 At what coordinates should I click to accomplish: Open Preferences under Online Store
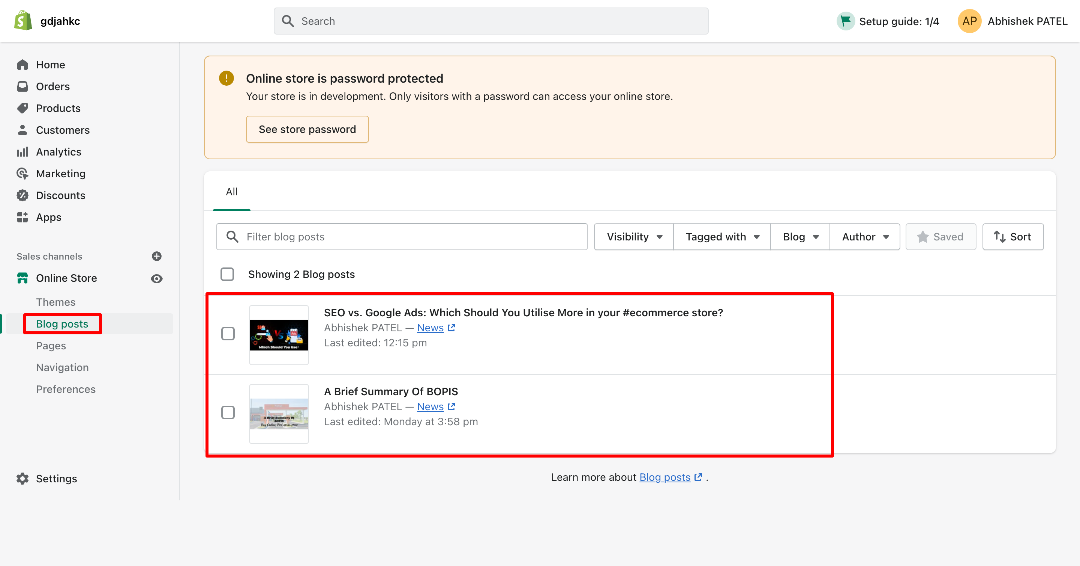(65, 390)
